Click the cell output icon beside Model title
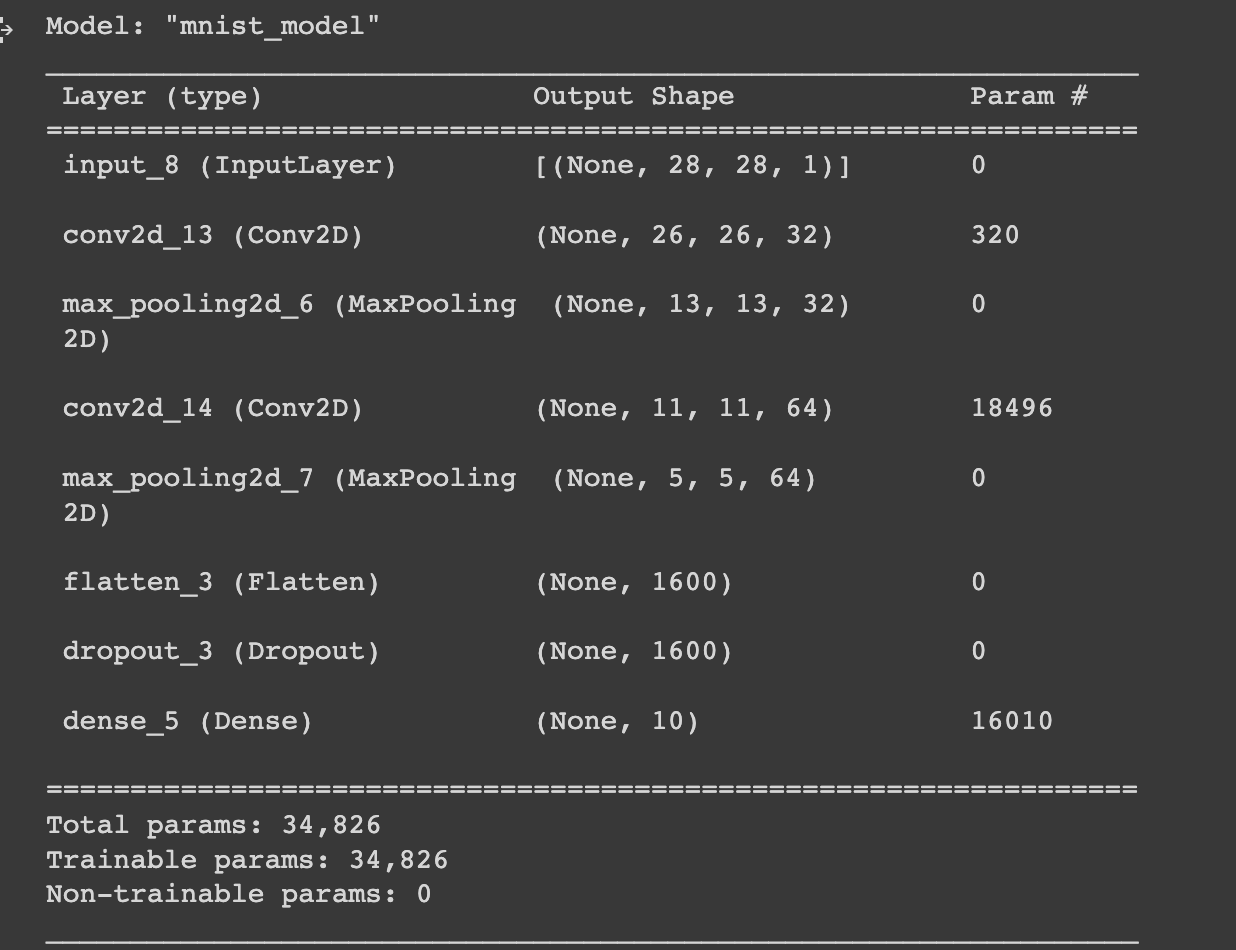The width and height of the screenshot is (1236, 950). pyautogui.click(x=5, y=28)
